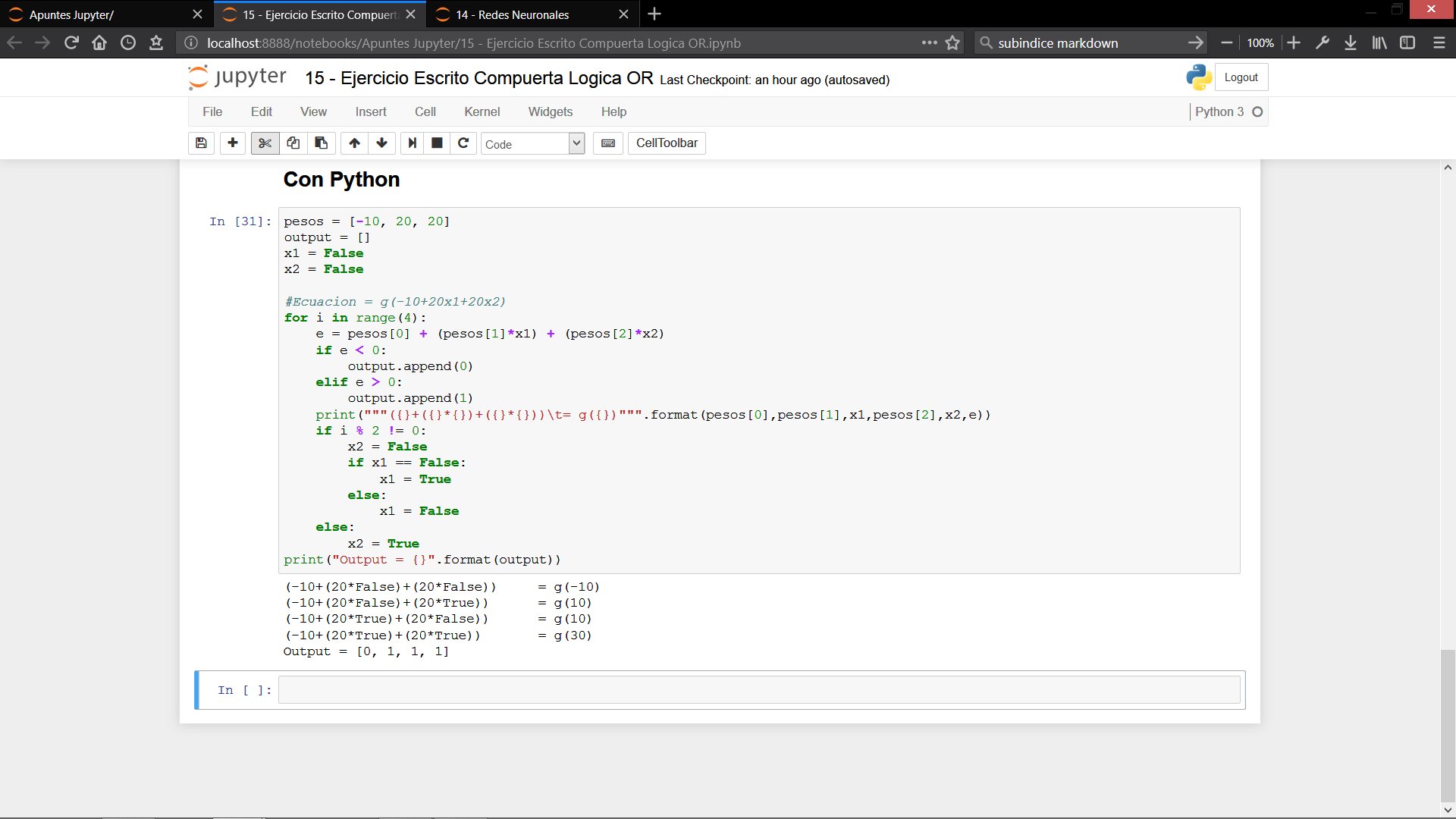Screen dimensions: 1456x819
Task: Open the browser page actions dots menu
Action: point(929,43)
